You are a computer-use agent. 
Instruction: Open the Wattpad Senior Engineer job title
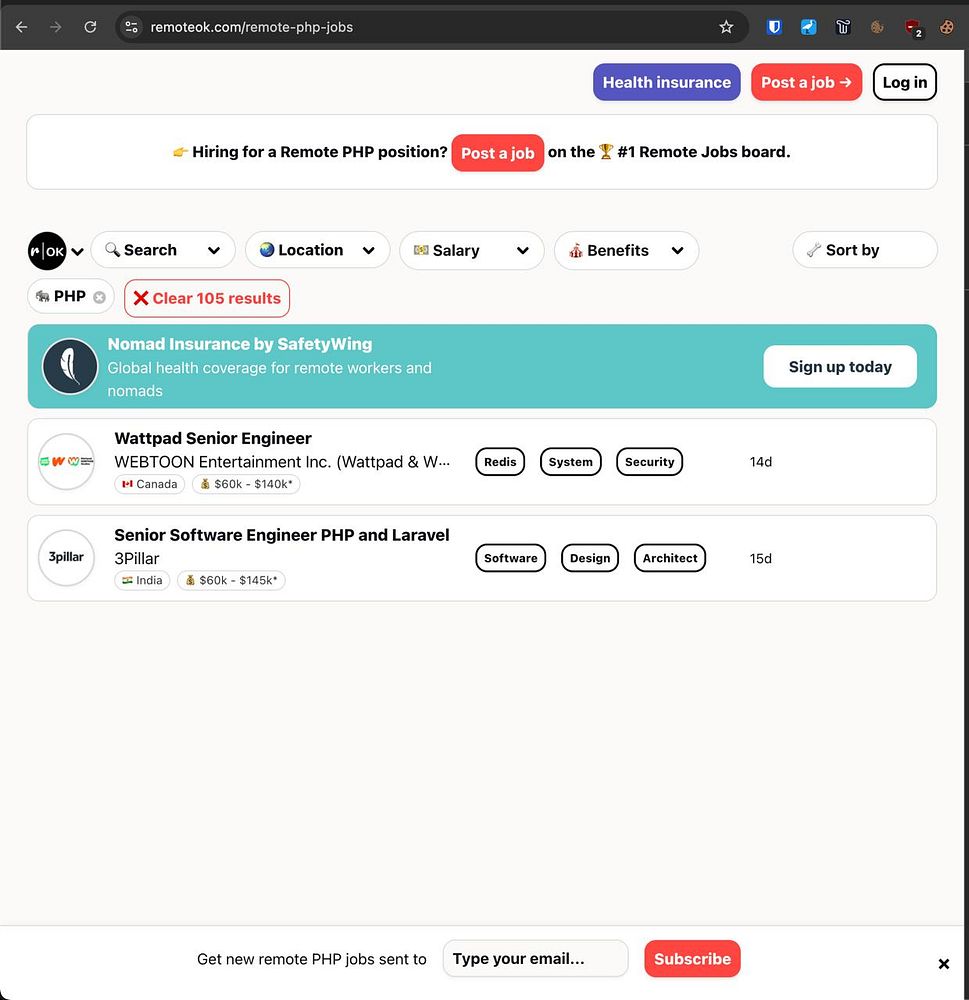[x=213, y=438]
